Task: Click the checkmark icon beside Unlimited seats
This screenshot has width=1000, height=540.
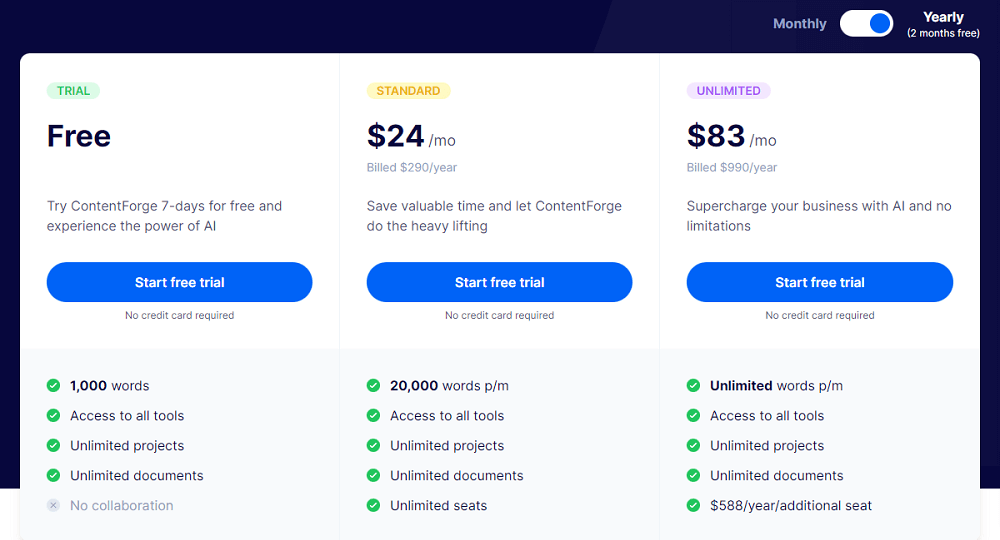Action: click(x=374, y=506)
